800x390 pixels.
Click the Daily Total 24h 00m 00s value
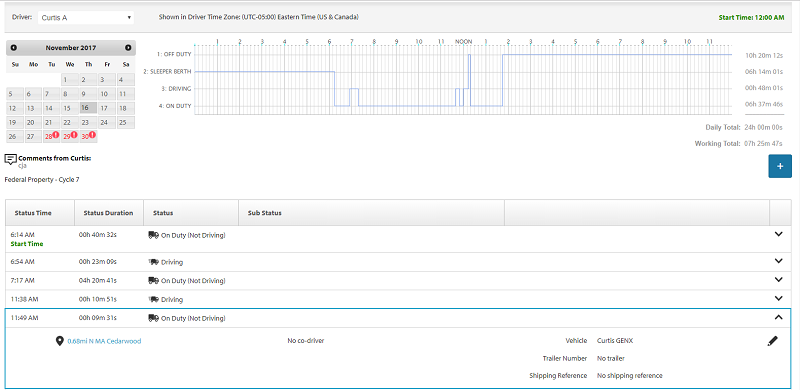764,127
